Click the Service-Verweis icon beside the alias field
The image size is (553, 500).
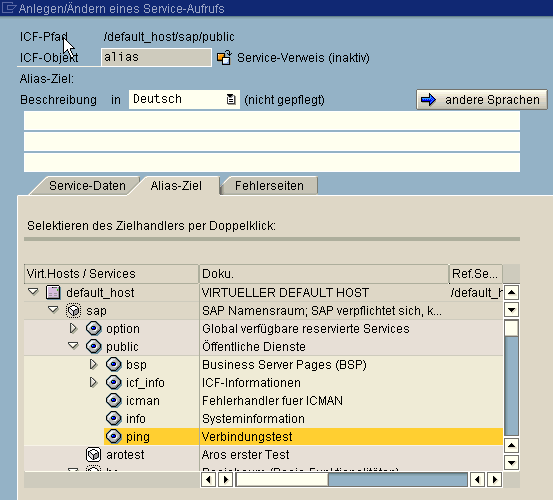pyautogui.click(x=224, y=57)
